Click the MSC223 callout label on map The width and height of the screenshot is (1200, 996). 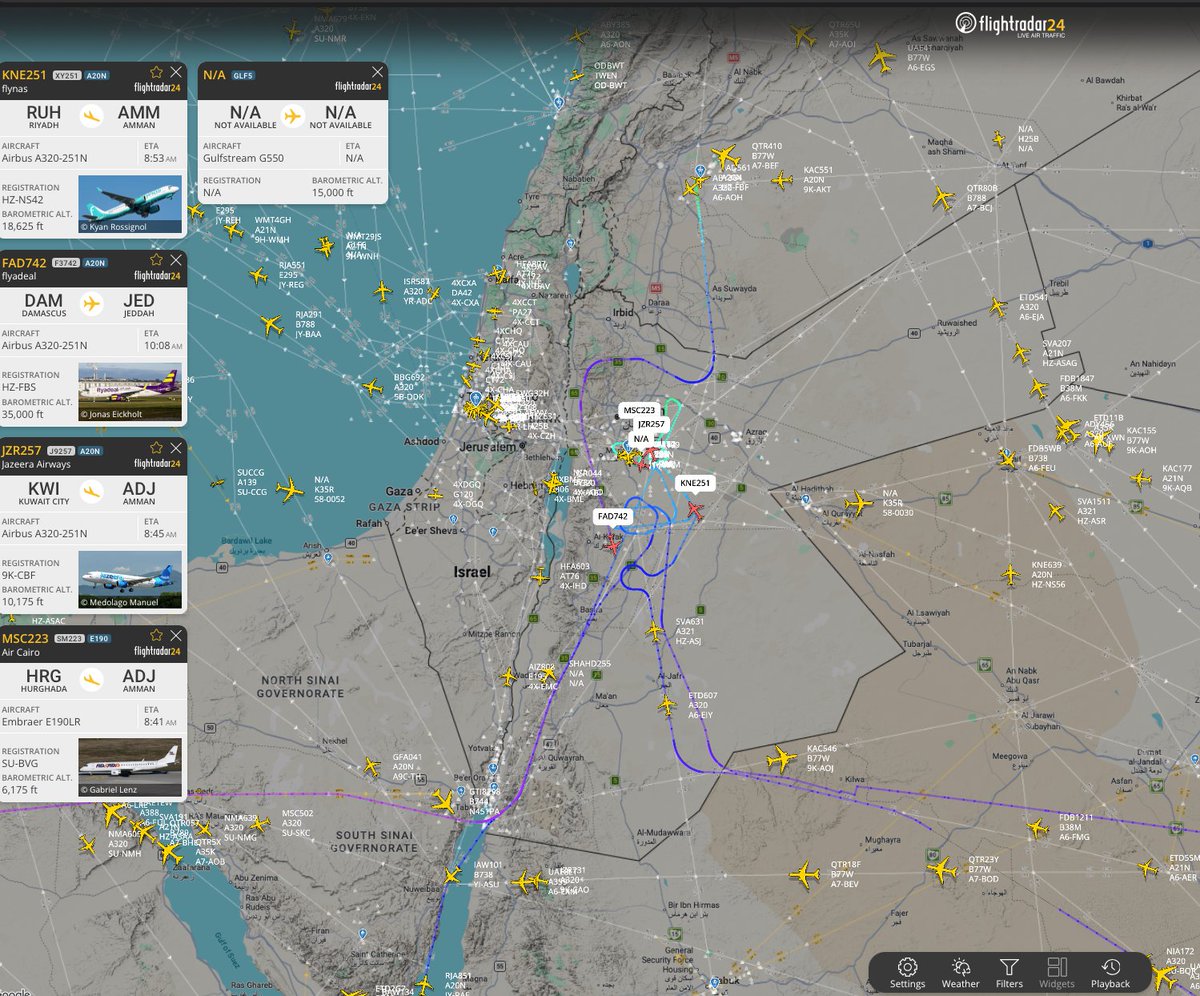pos(639,410)
